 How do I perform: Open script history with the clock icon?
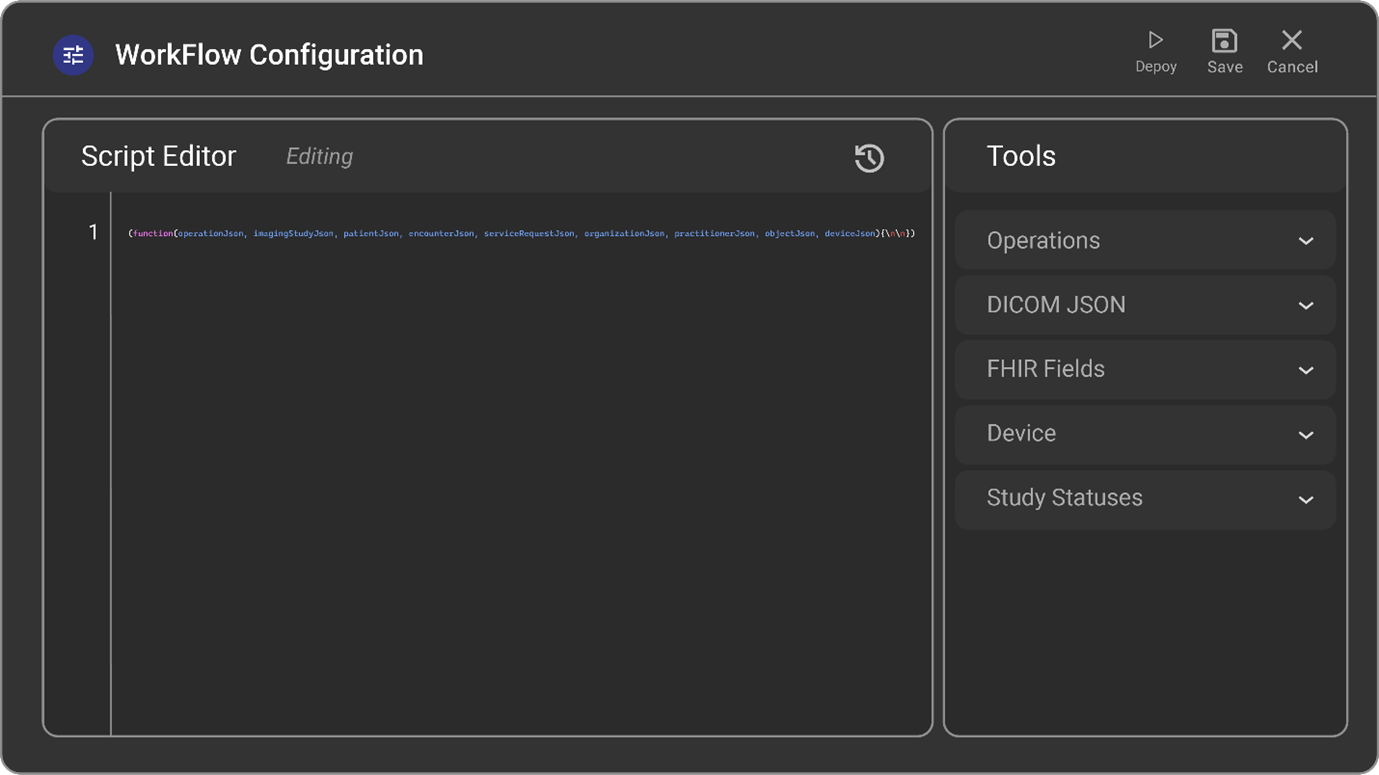869,158
